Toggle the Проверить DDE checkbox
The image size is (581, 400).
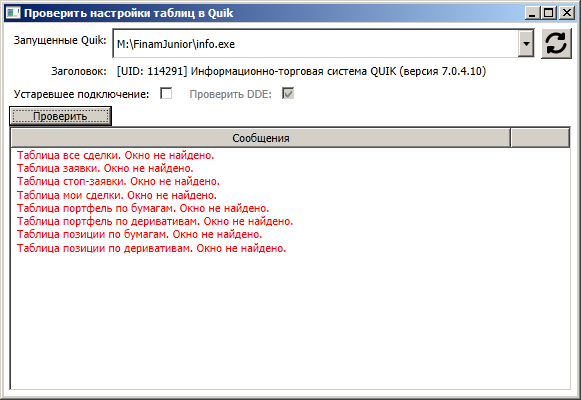pos(288,93)
